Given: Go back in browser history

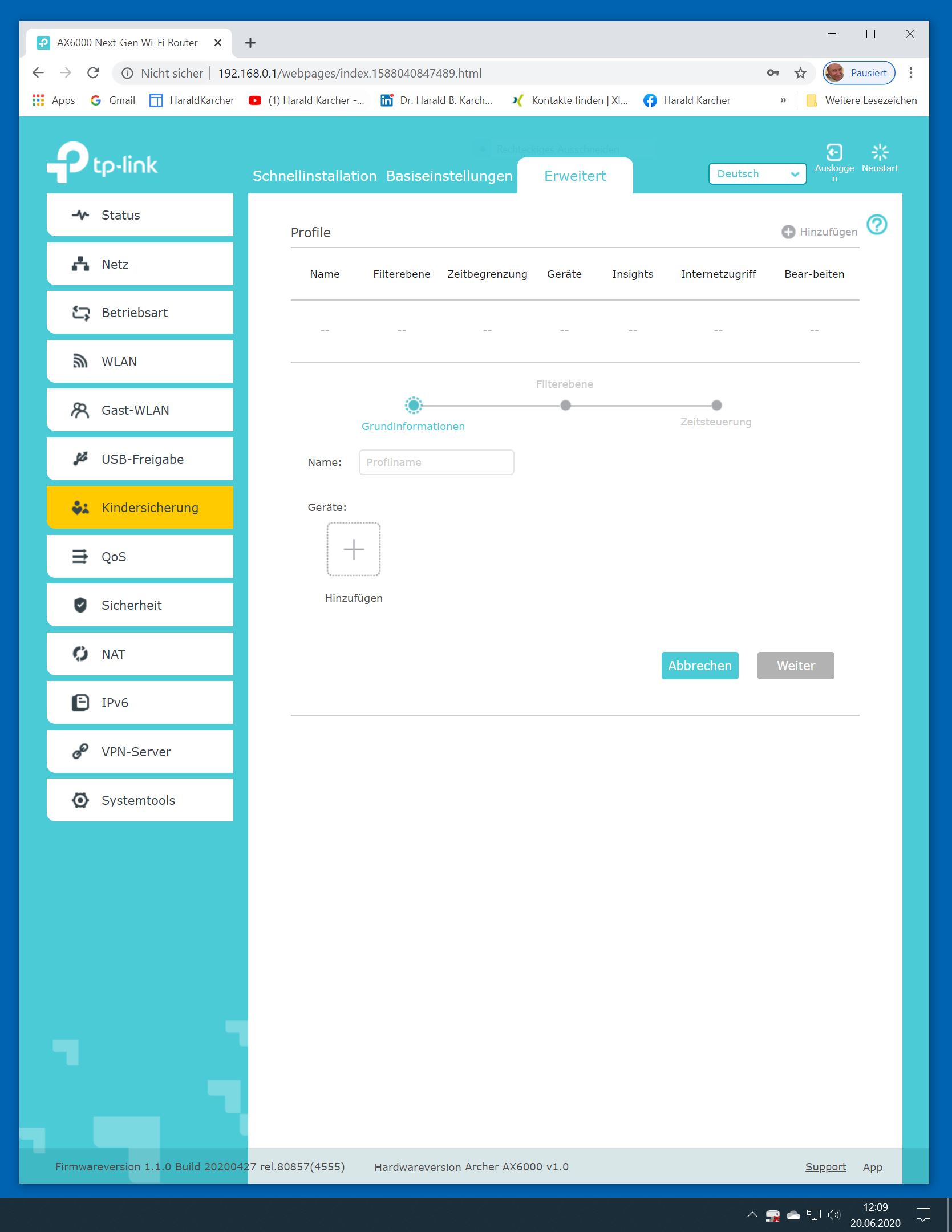Looking at the screenshot, I should (38, 73).
